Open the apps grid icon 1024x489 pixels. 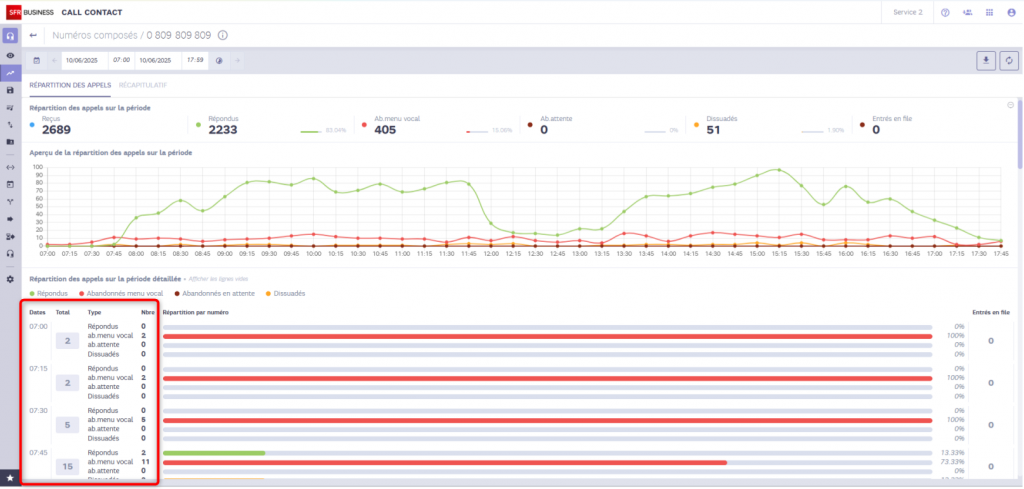click(x=989, y=12)
